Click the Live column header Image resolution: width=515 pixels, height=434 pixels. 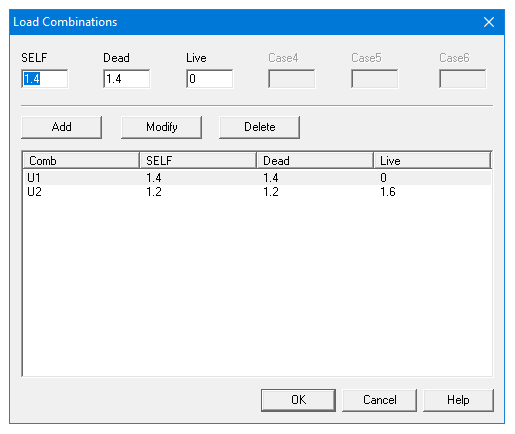432,161
